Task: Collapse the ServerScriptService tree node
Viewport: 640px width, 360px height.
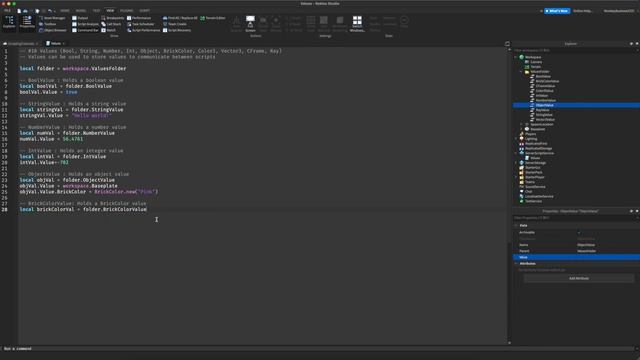Action: (516, 153)
